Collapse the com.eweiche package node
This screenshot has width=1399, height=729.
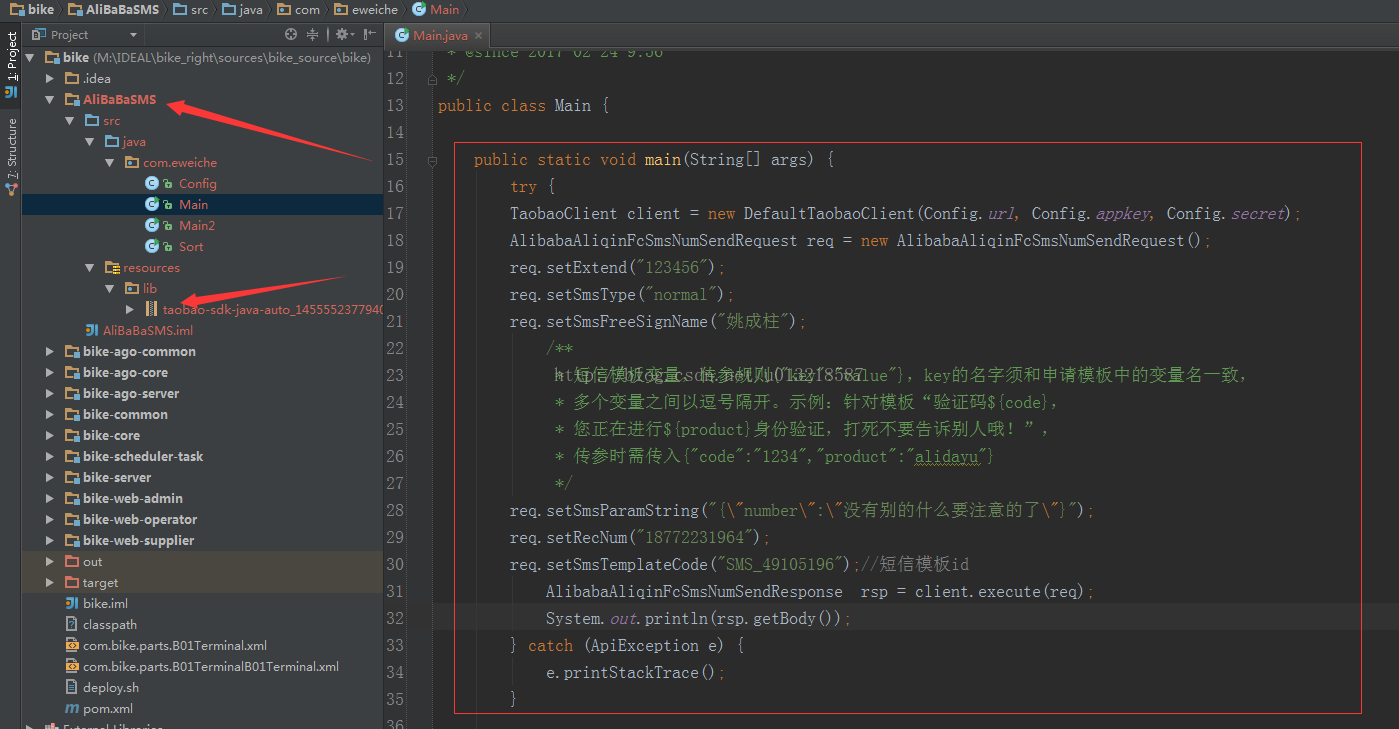(110, 162)
